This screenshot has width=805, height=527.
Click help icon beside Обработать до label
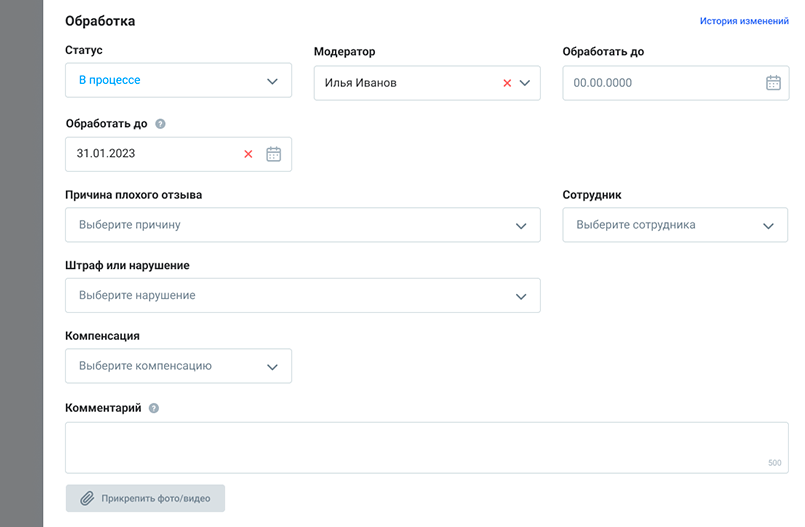coord(160,124)
